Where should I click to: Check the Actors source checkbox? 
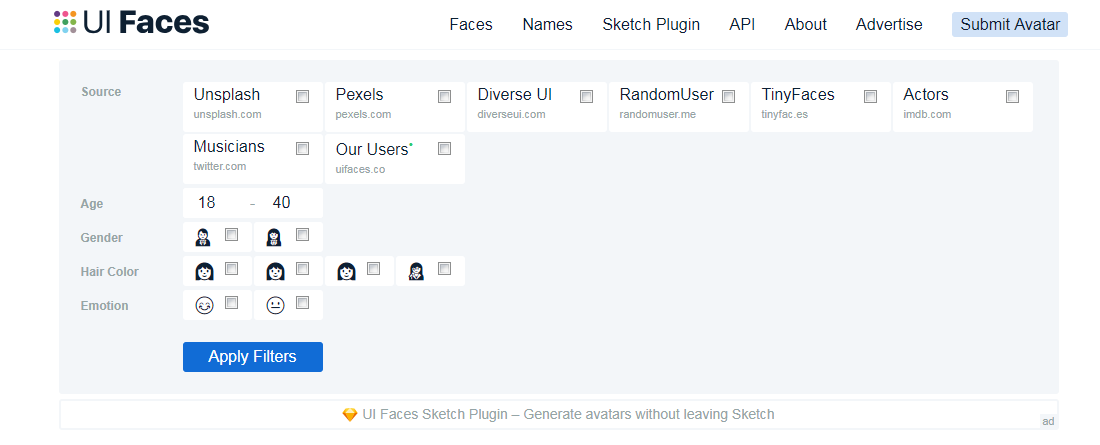(1012, 97)
